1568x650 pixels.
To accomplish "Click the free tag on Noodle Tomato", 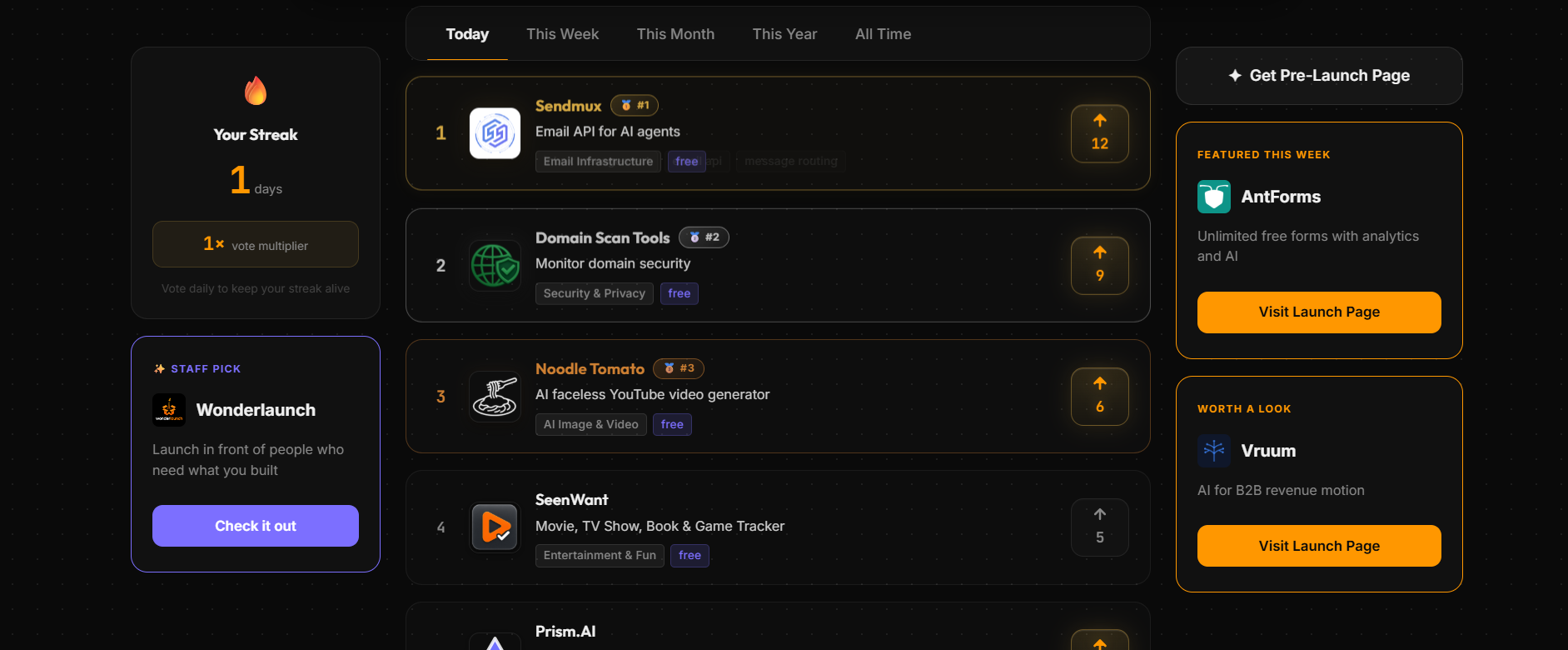I will (x=672, y=425).
